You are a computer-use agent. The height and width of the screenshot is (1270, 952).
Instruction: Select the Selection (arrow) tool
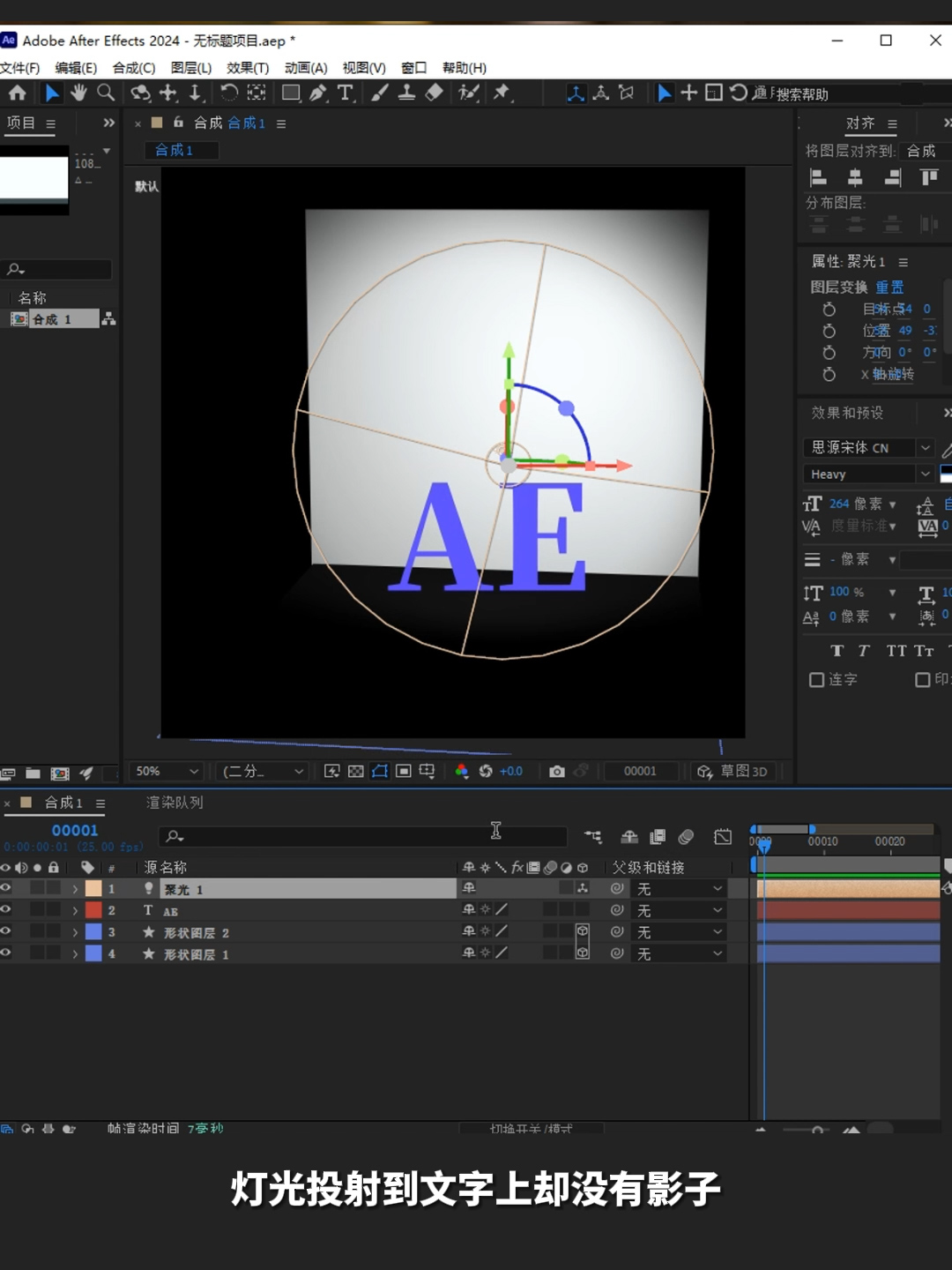52,93
